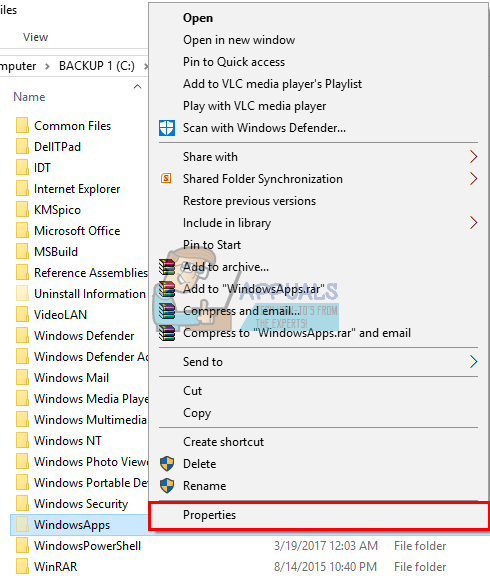The height and width of the screenshot is (576, 490).
Task: Click the UAC shield icon beside Rename
Action: coord(167,486)
